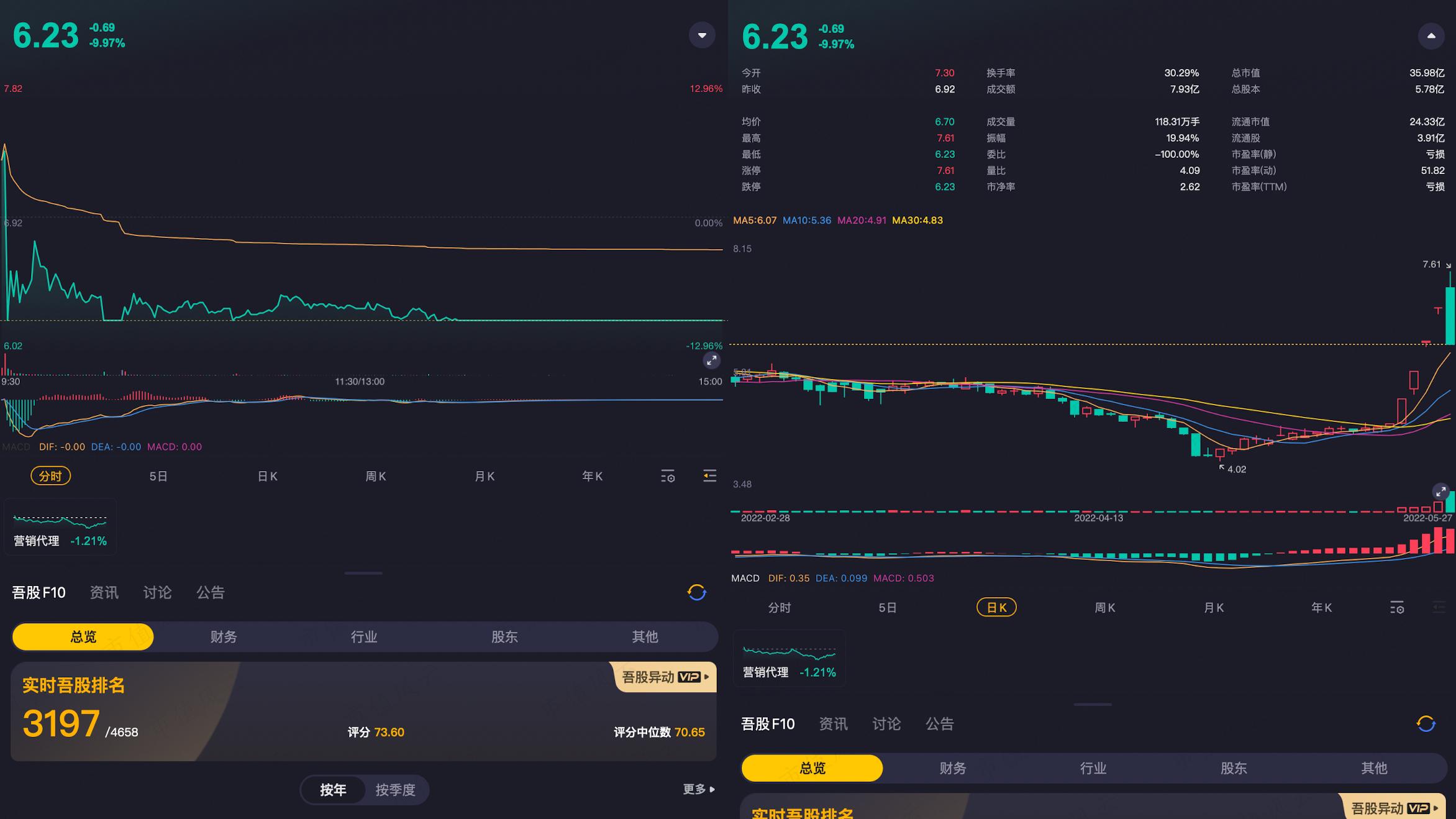Refresh F10 data in the left panel

[697, 592]
